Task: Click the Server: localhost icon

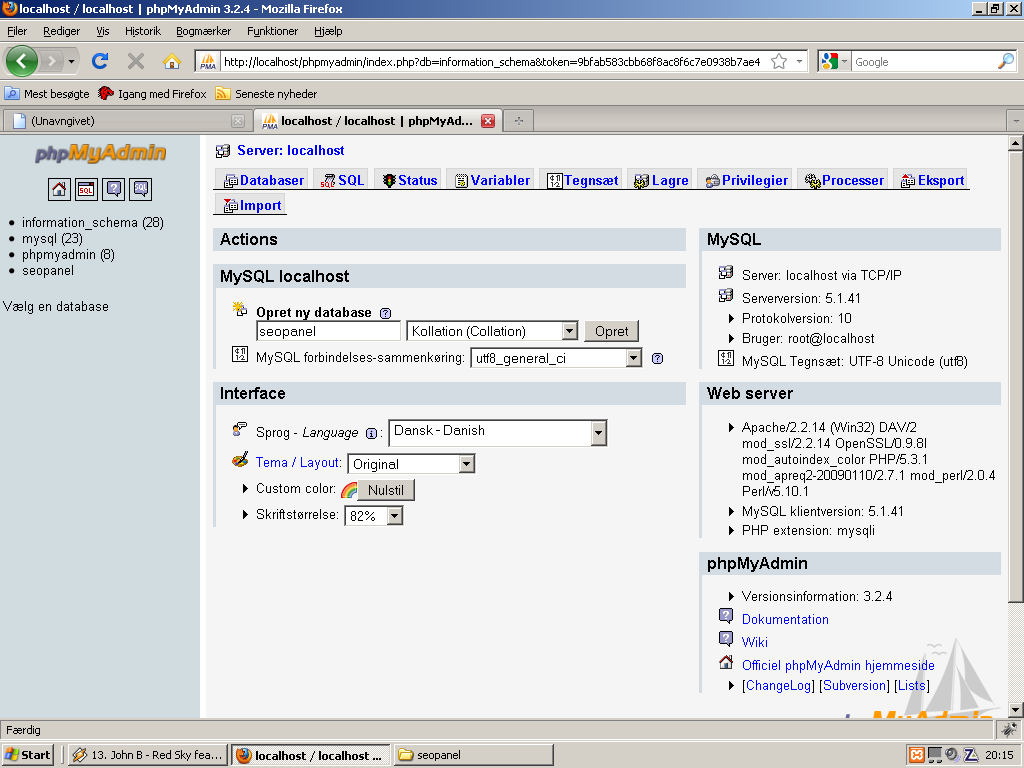Action: click(x=223, y=151)
